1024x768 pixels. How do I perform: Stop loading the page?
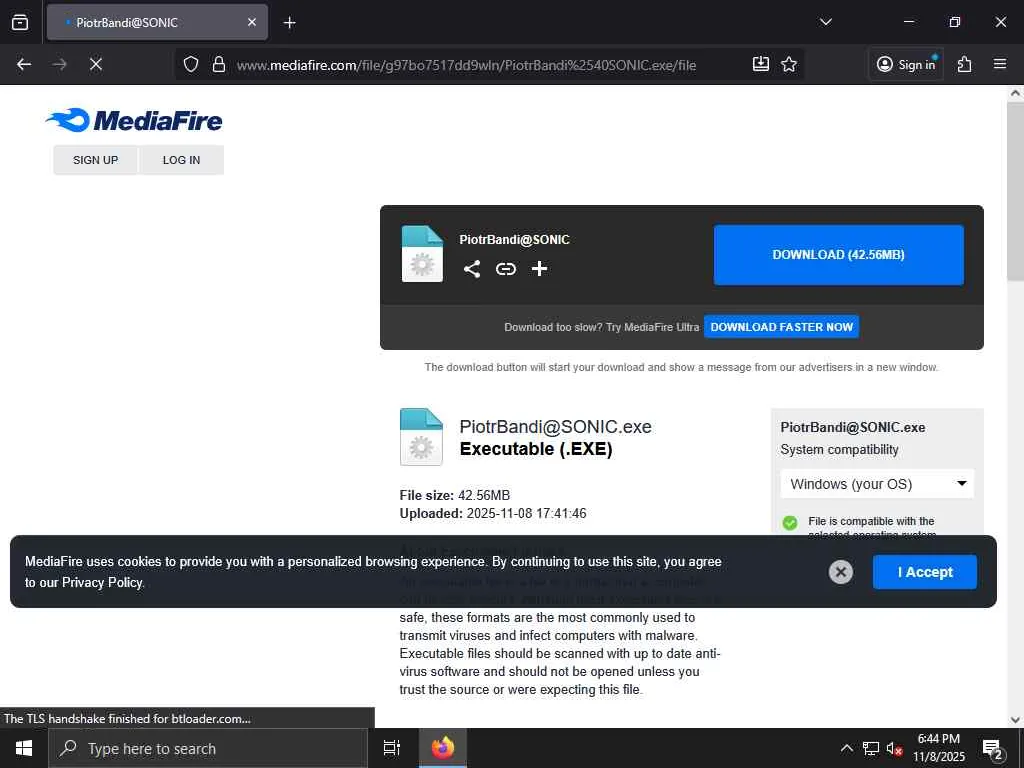[96, 64]
